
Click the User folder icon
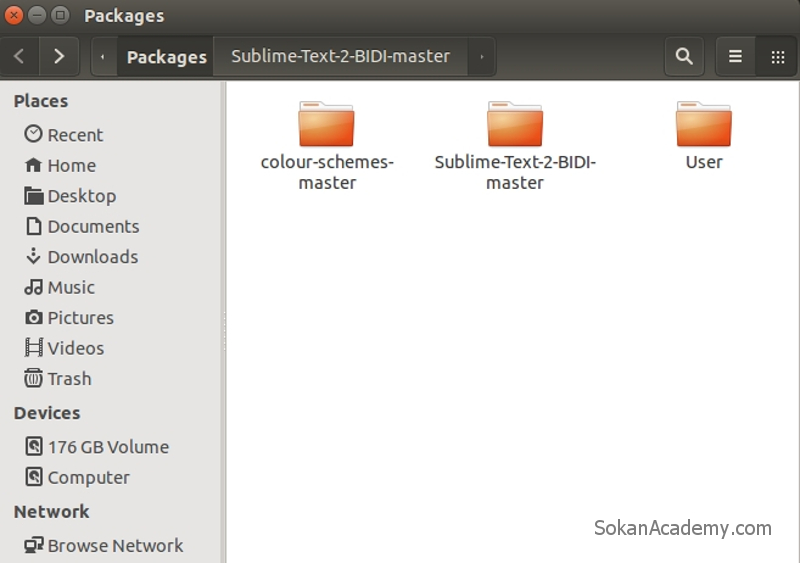(x=704, y=124)
